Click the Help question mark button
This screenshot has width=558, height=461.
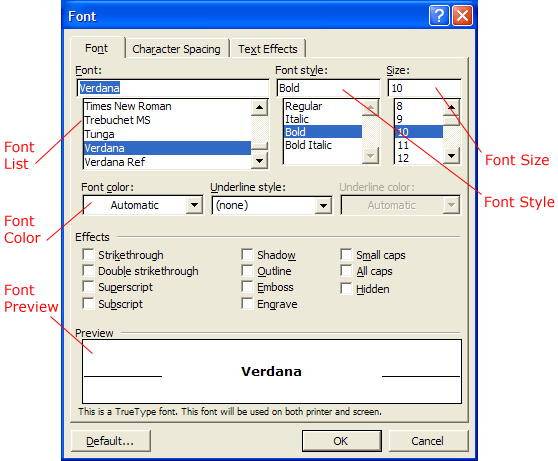click(439, 16)
